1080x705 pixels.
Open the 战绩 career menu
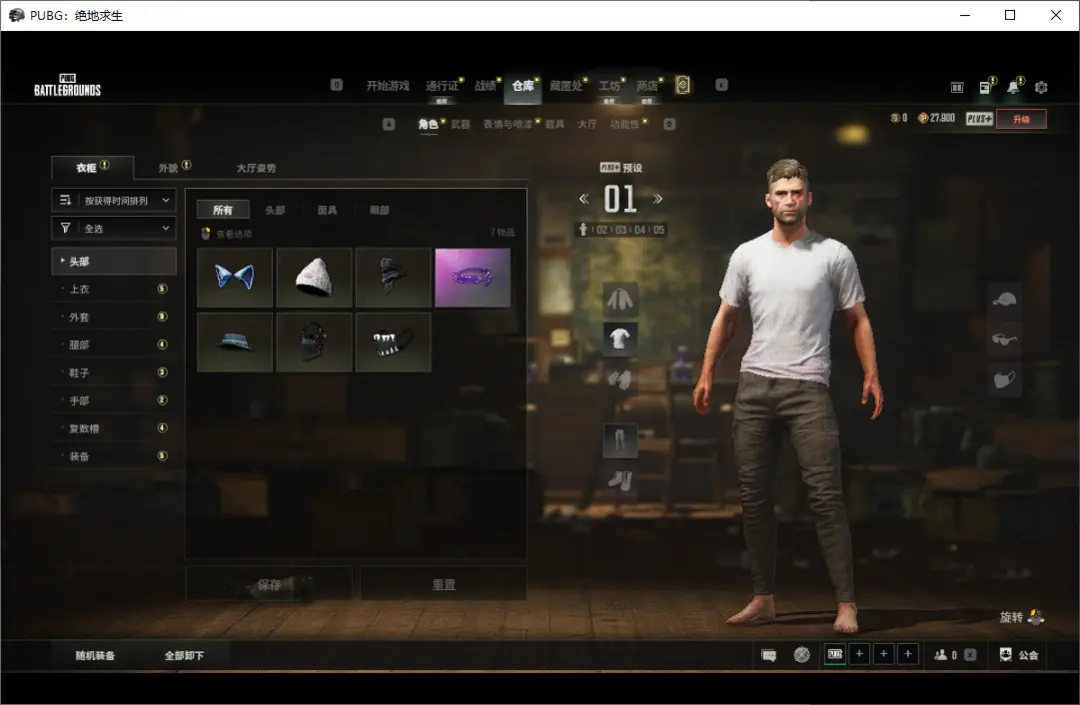[x=485, y=85]
